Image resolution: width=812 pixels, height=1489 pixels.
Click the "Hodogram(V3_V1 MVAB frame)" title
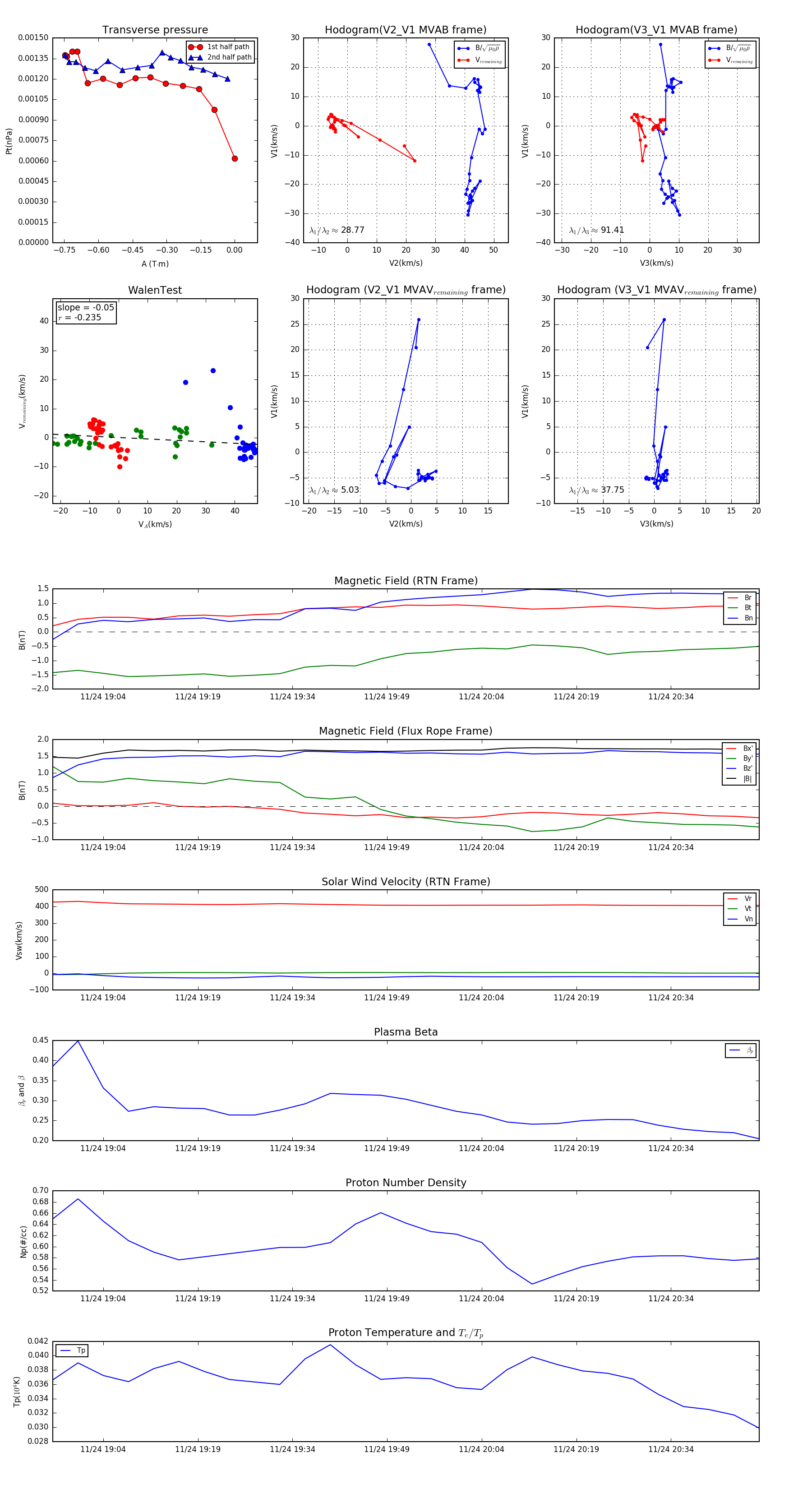656,30
